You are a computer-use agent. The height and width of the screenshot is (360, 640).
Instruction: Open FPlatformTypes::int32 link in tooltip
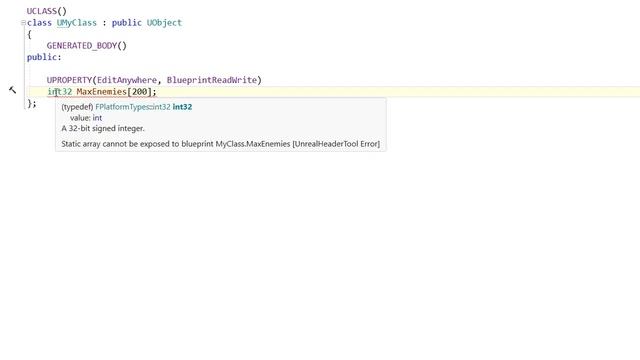(133, 107)
